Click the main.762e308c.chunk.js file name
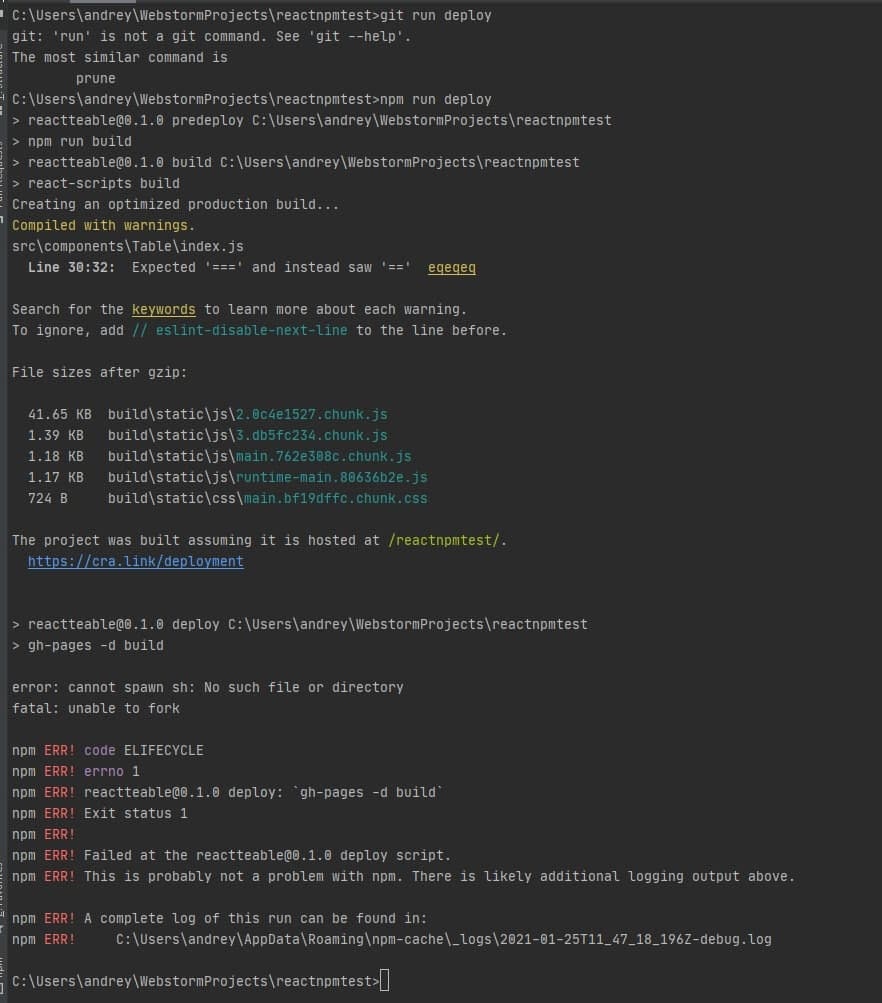 [x=324, y=457]
